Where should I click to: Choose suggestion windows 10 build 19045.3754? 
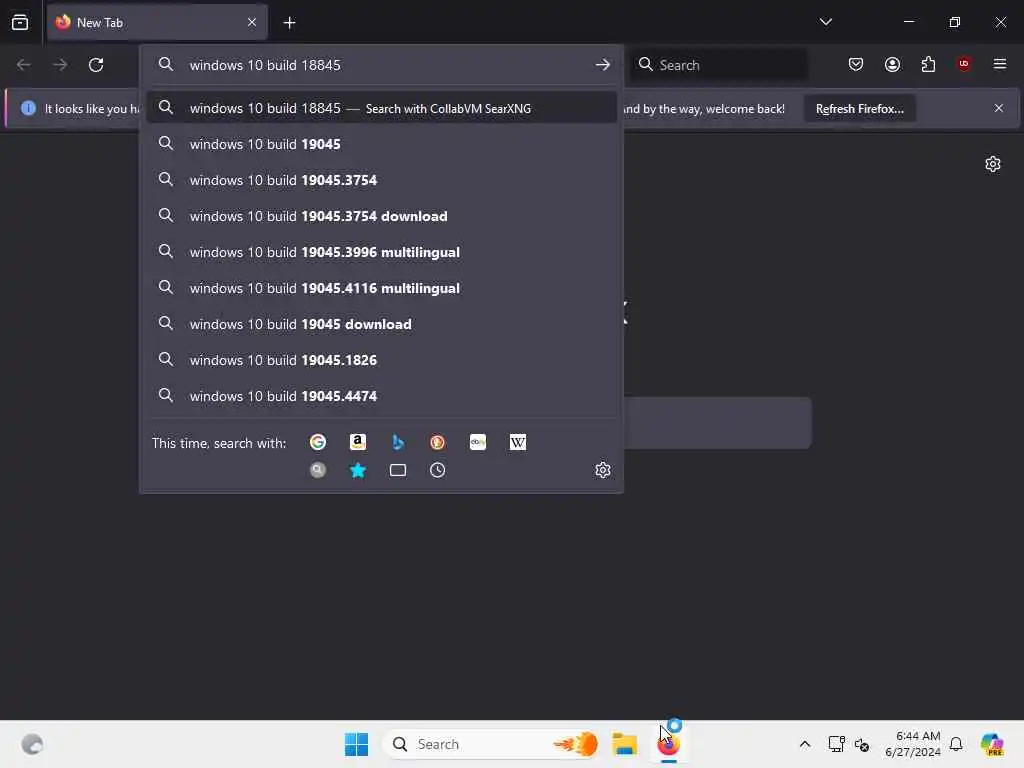[381, 180]
